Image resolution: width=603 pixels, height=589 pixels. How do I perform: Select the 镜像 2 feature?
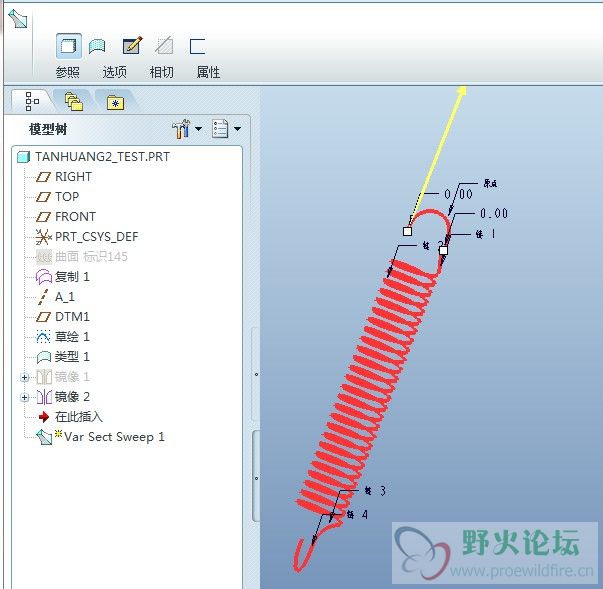coord(72,397)
